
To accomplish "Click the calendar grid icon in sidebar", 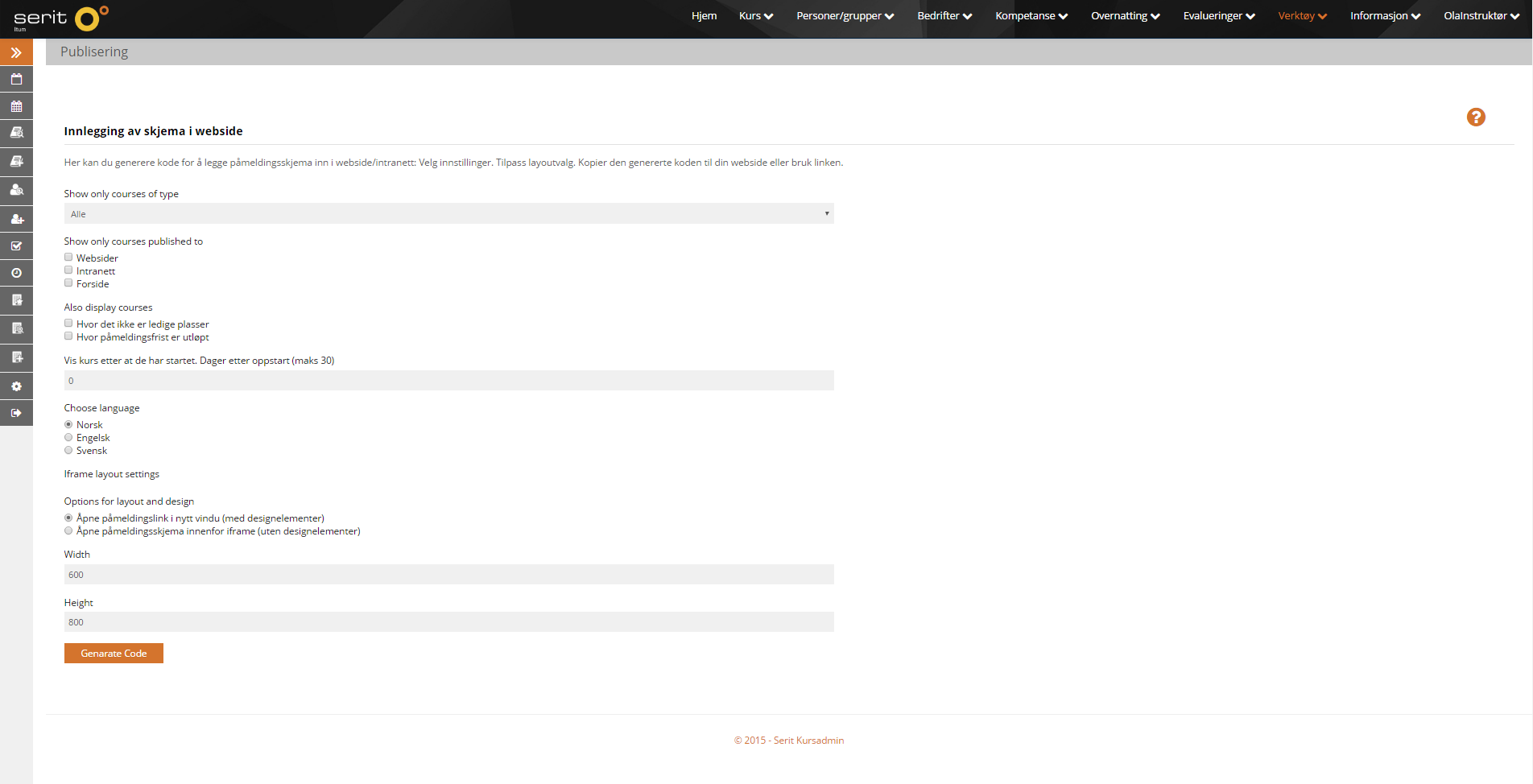I will click(16, 106).
